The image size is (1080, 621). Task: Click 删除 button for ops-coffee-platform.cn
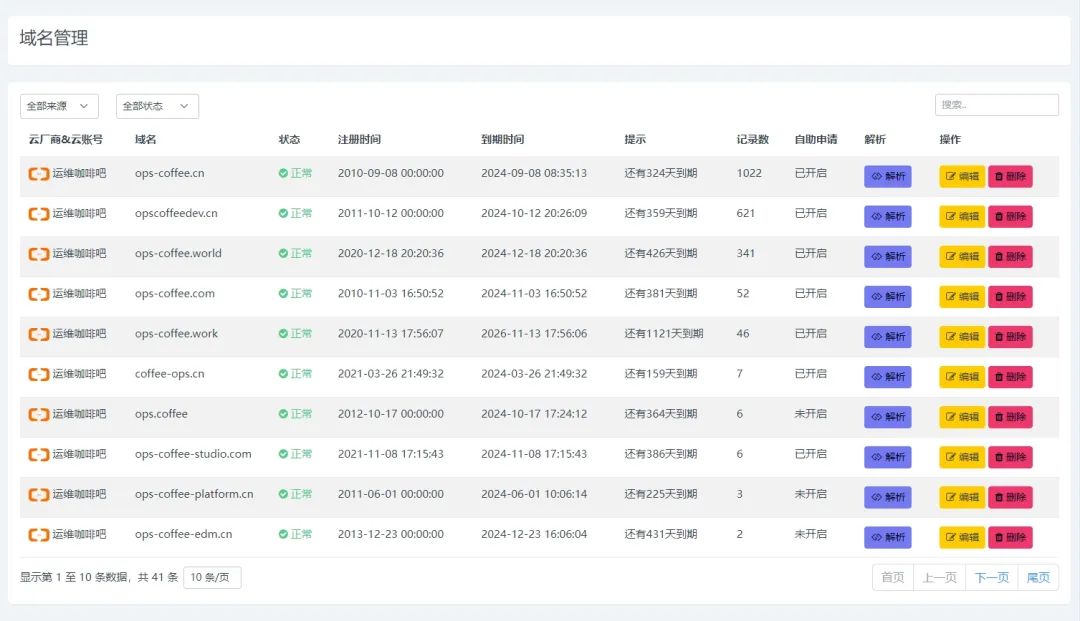tap(1010, 497)
